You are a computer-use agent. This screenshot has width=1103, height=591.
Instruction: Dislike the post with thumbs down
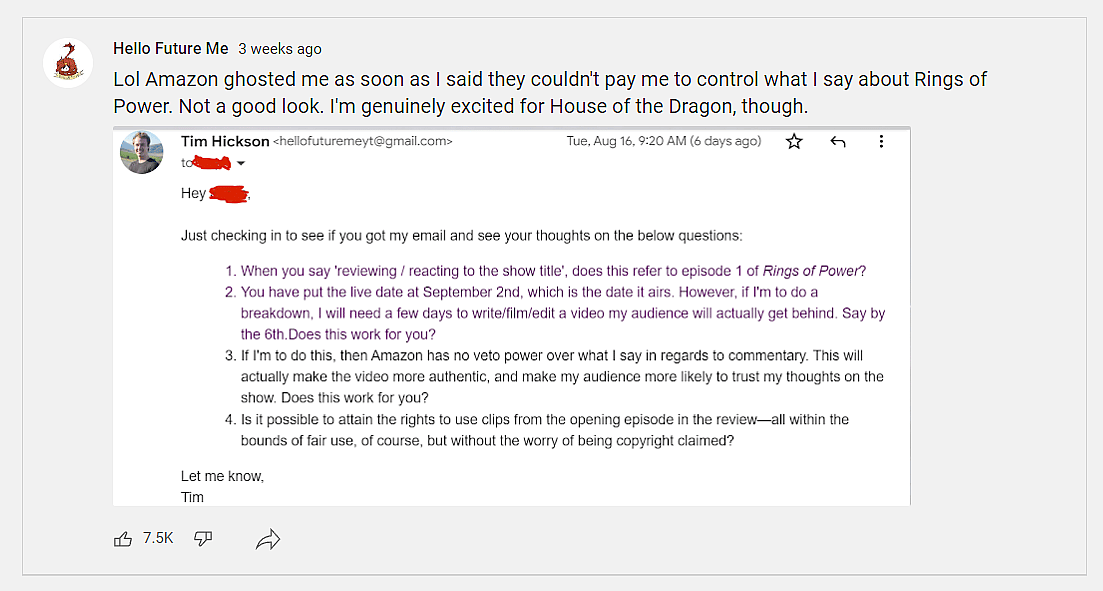pos(203,539)
